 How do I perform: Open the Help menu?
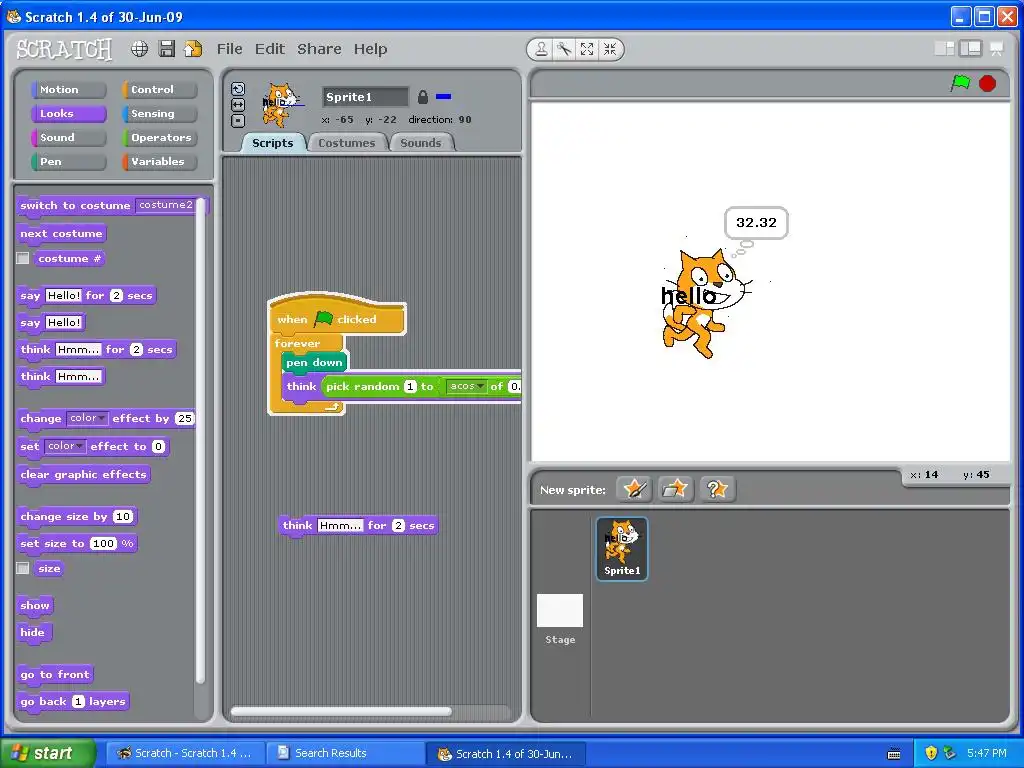[x=370, y=50]
